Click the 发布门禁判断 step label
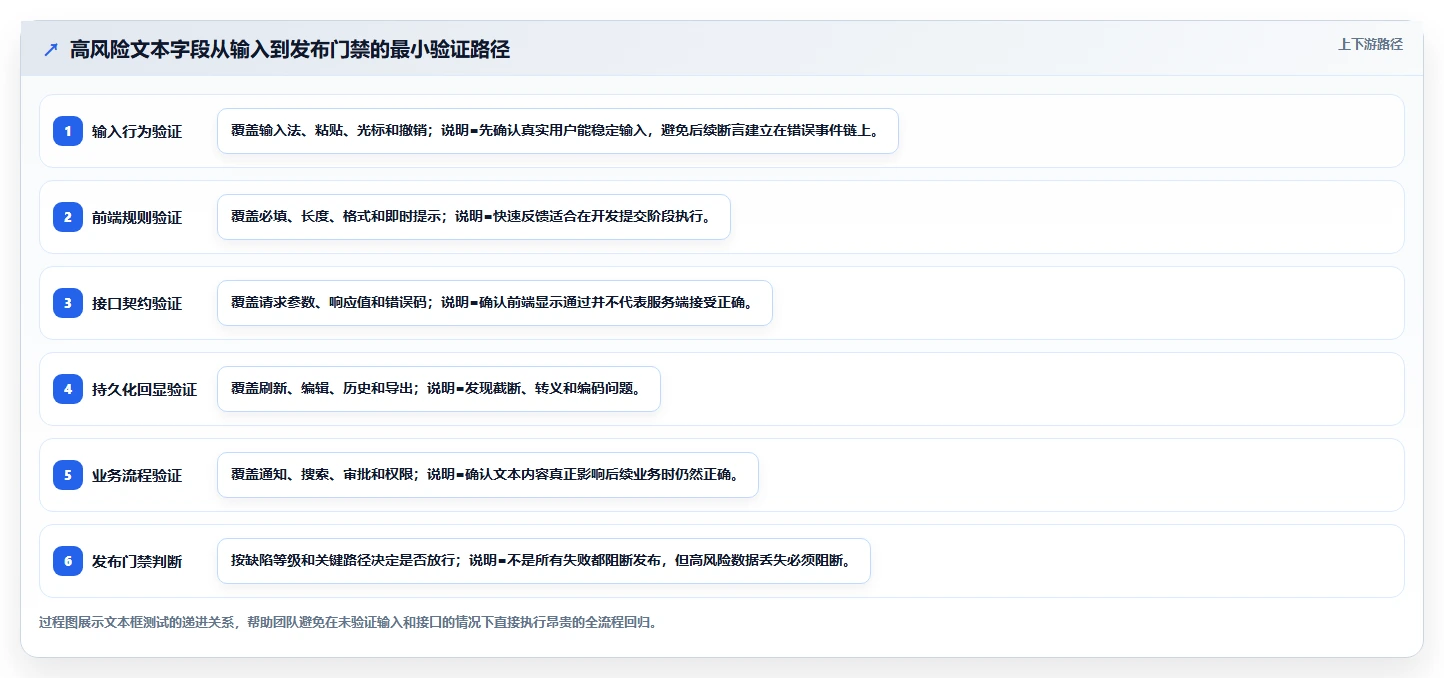 tap(137, 561)
